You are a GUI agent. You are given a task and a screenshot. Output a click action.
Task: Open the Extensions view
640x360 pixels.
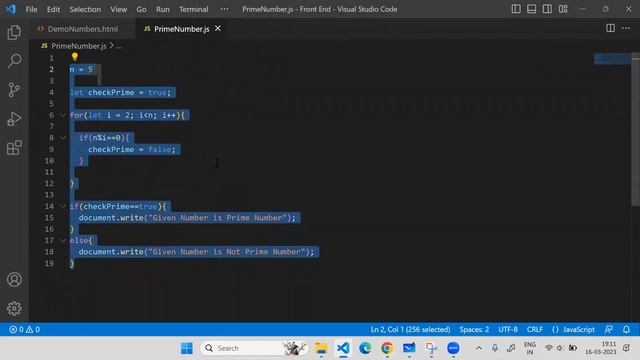[x=14, y=148]
